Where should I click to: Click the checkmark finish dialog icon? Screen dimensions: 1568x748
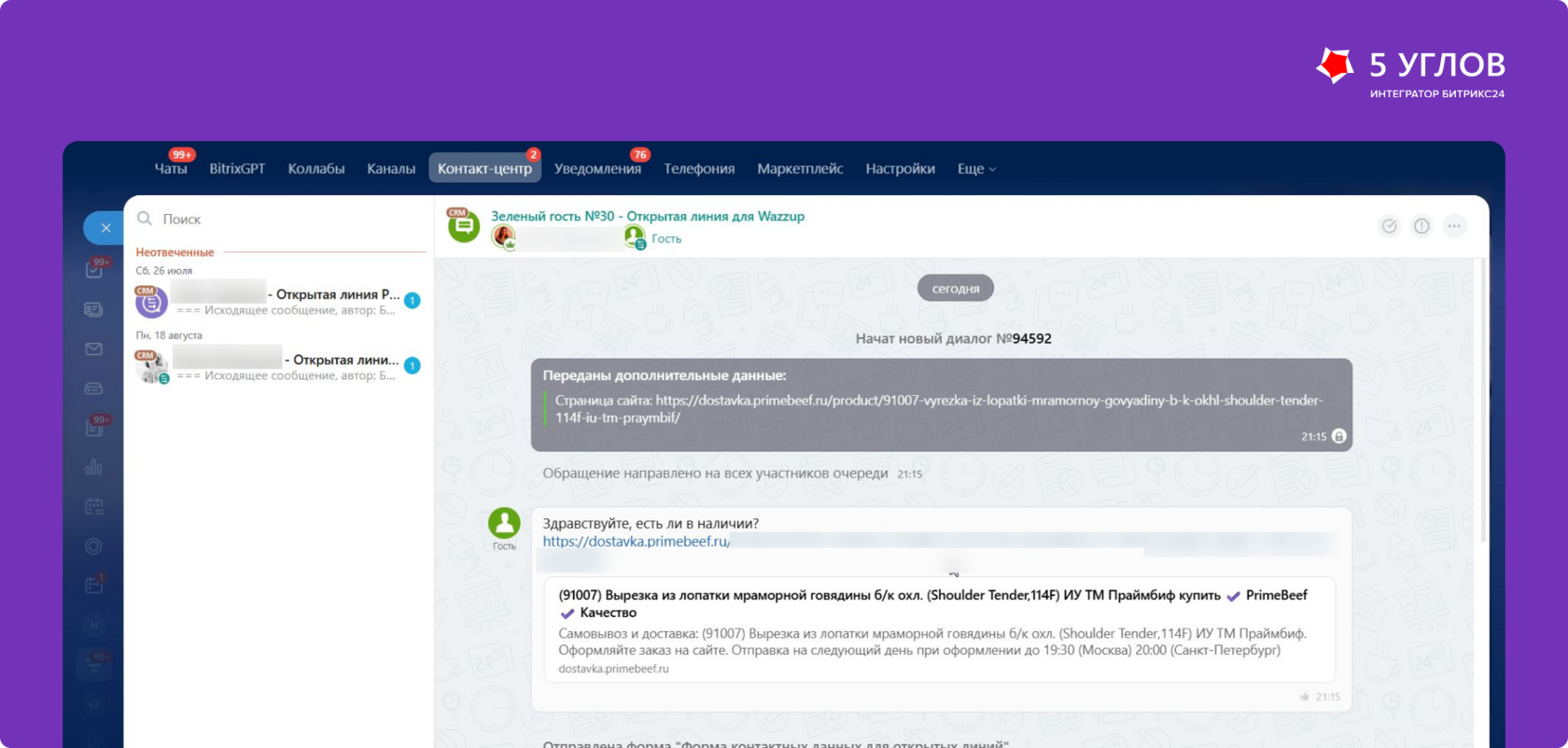[x=1390, y=226]
